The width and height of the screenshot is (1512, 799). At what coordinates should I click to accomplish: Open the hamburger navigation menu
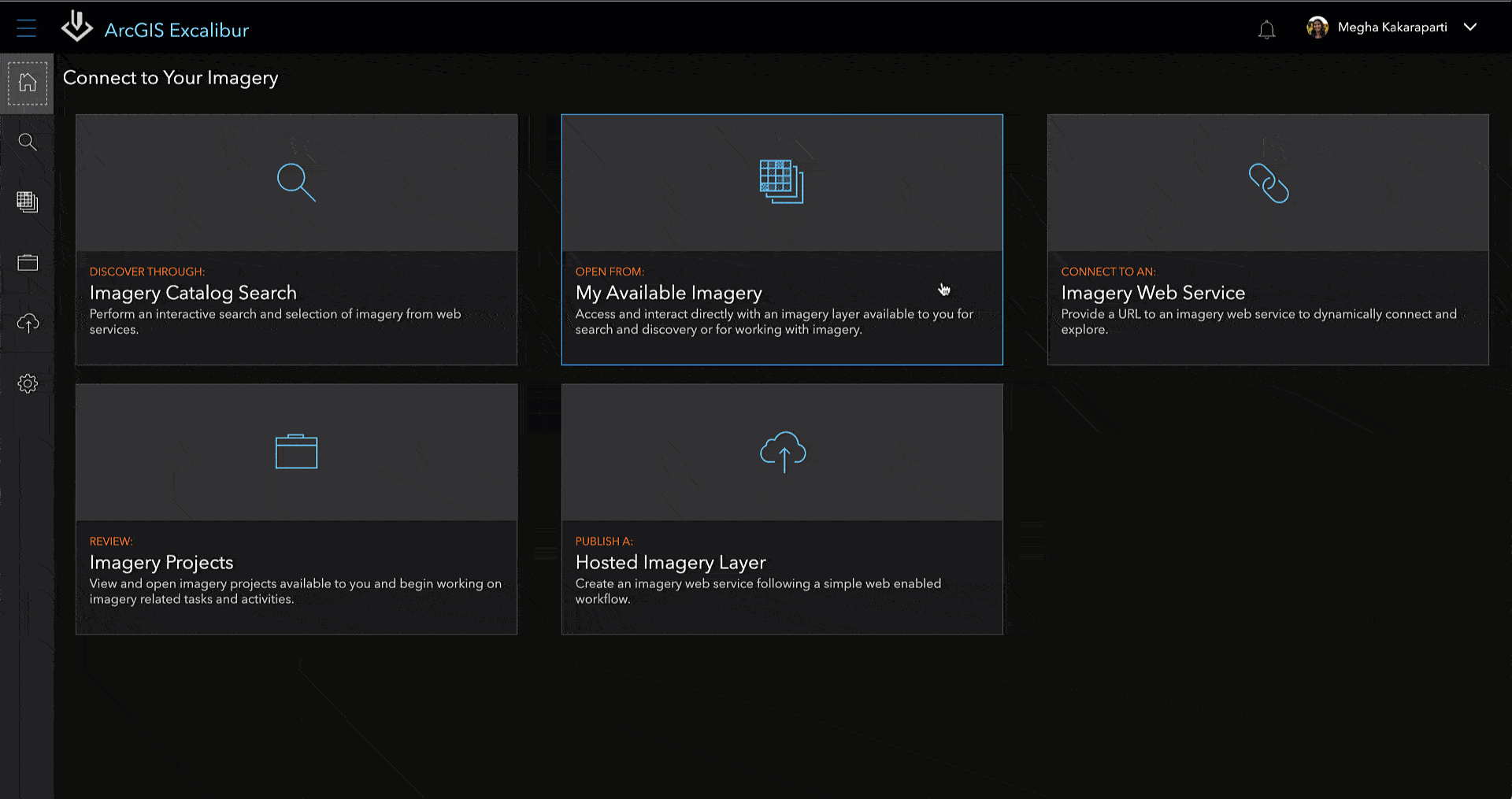click(26, 28)
